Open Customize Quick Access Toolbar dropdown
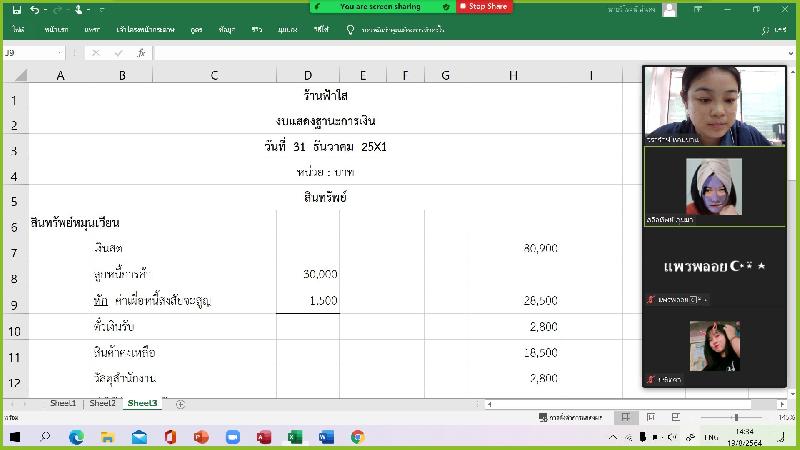Screen dimensions: 800x450 coord(101,9)
